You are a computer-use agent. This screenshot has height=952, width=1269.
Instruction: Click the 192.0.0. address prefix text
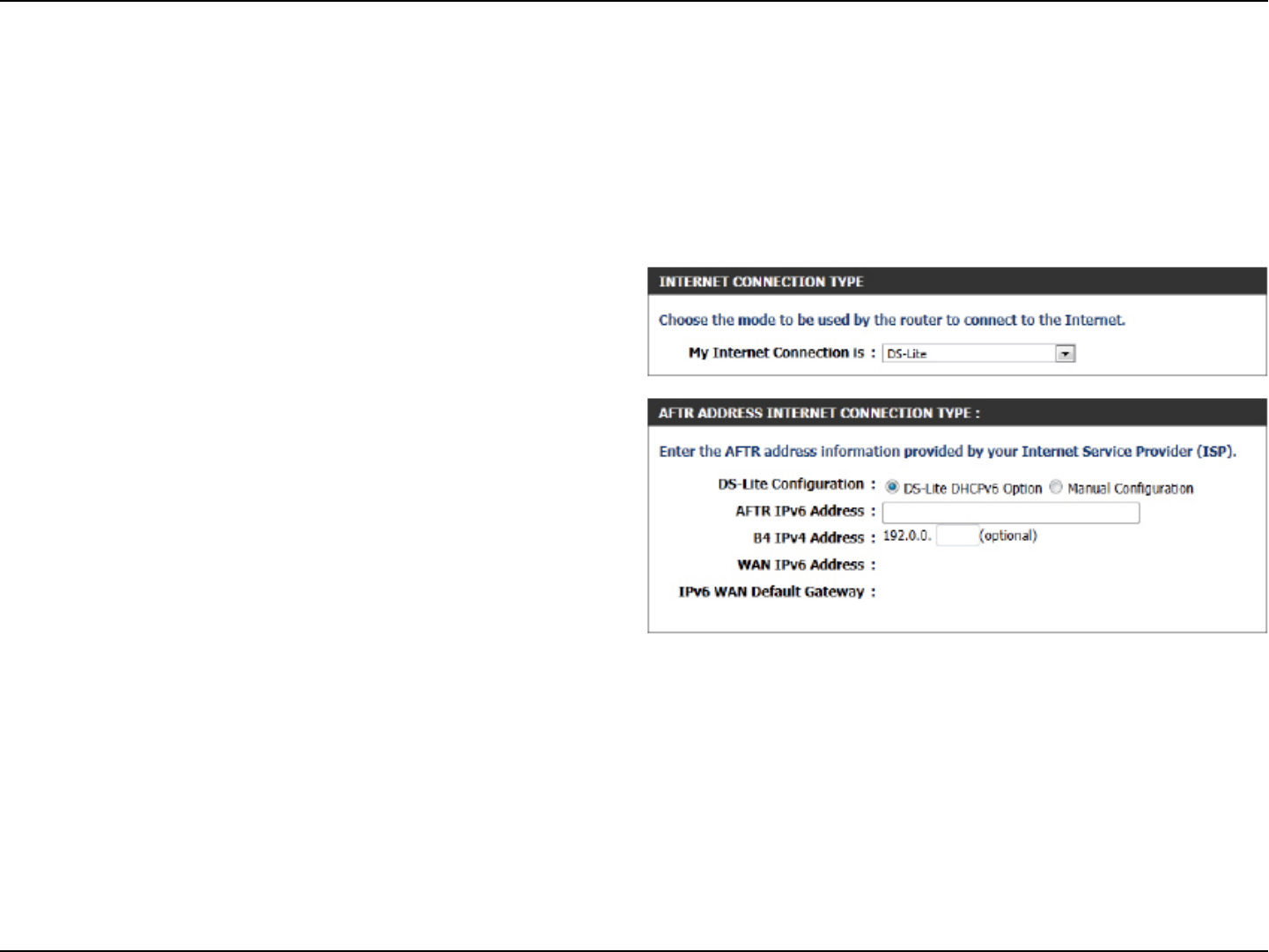906,535
